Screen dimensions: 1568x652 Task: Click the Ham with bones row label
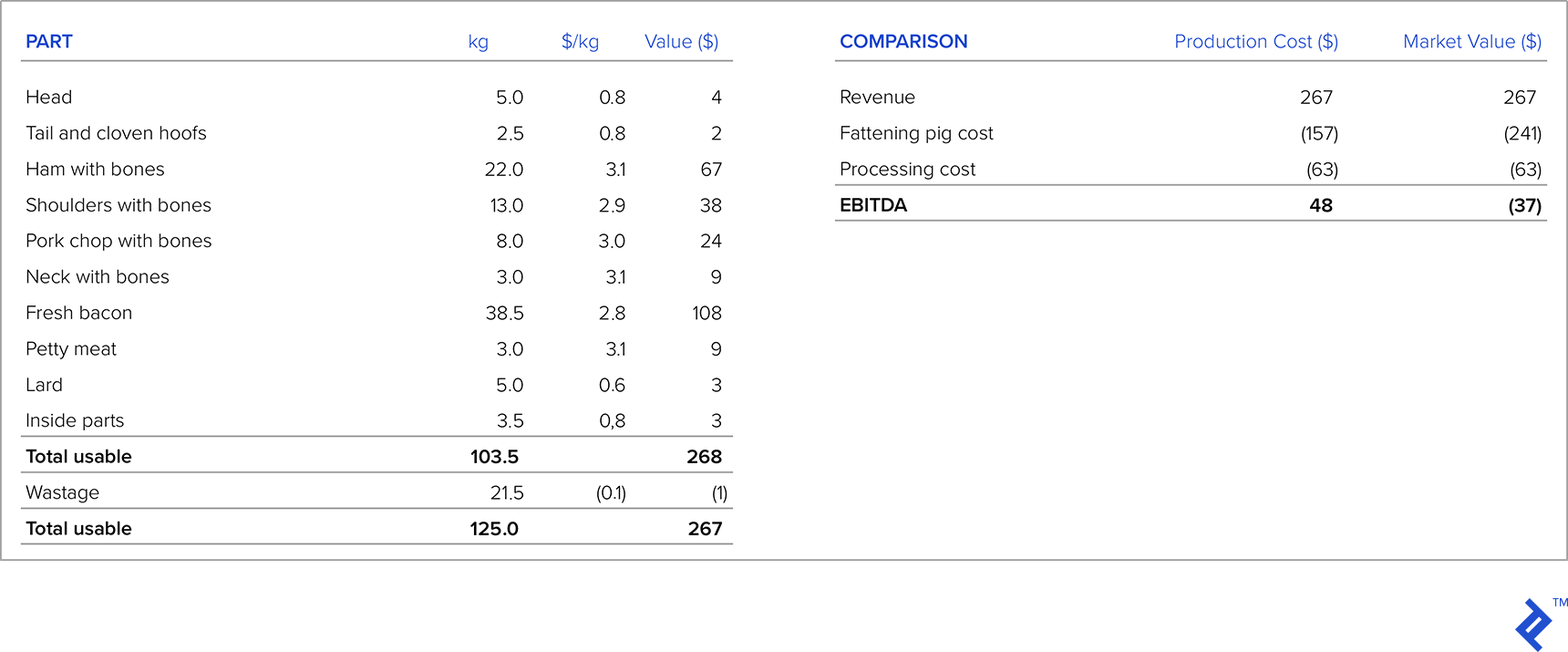(x=95, y=170)
